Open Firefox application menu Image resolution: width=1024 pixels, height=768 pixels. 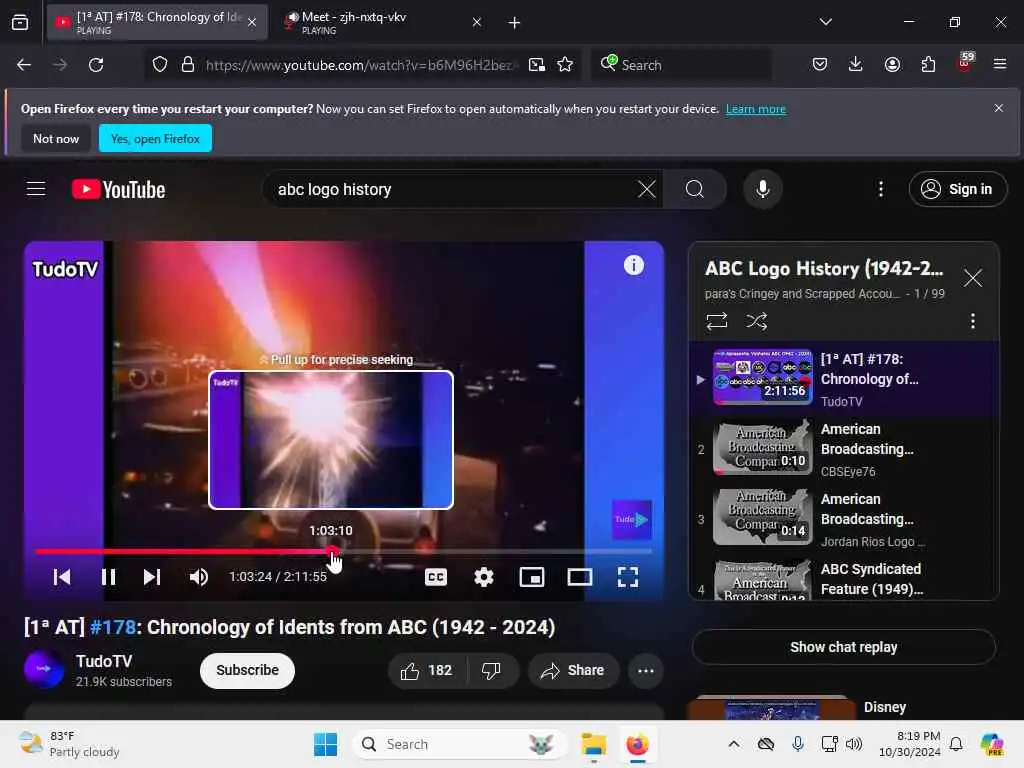pos(999,65)
